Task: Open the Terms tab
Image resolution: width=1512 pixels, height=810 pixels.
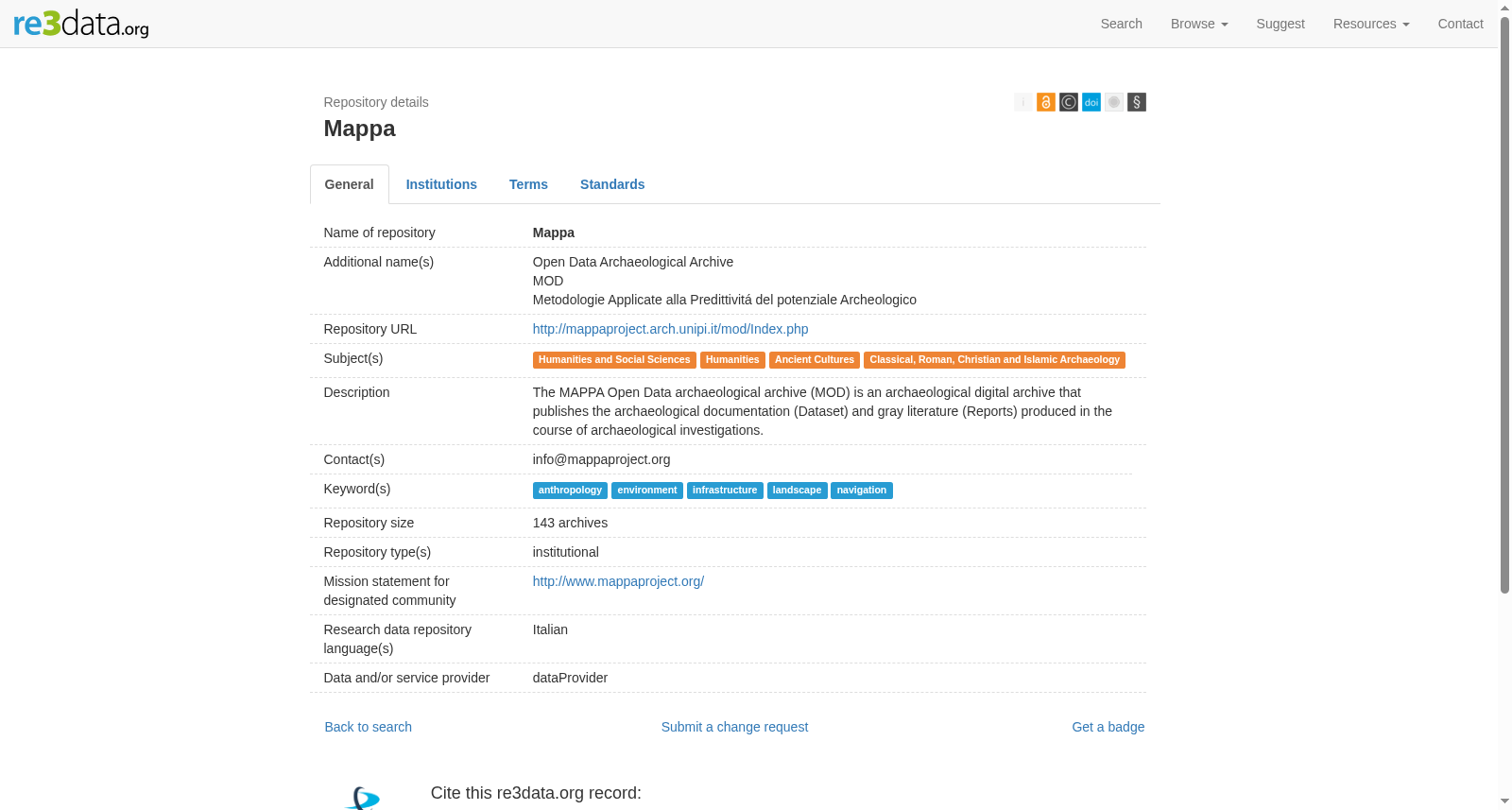Action: coord(528,184)
